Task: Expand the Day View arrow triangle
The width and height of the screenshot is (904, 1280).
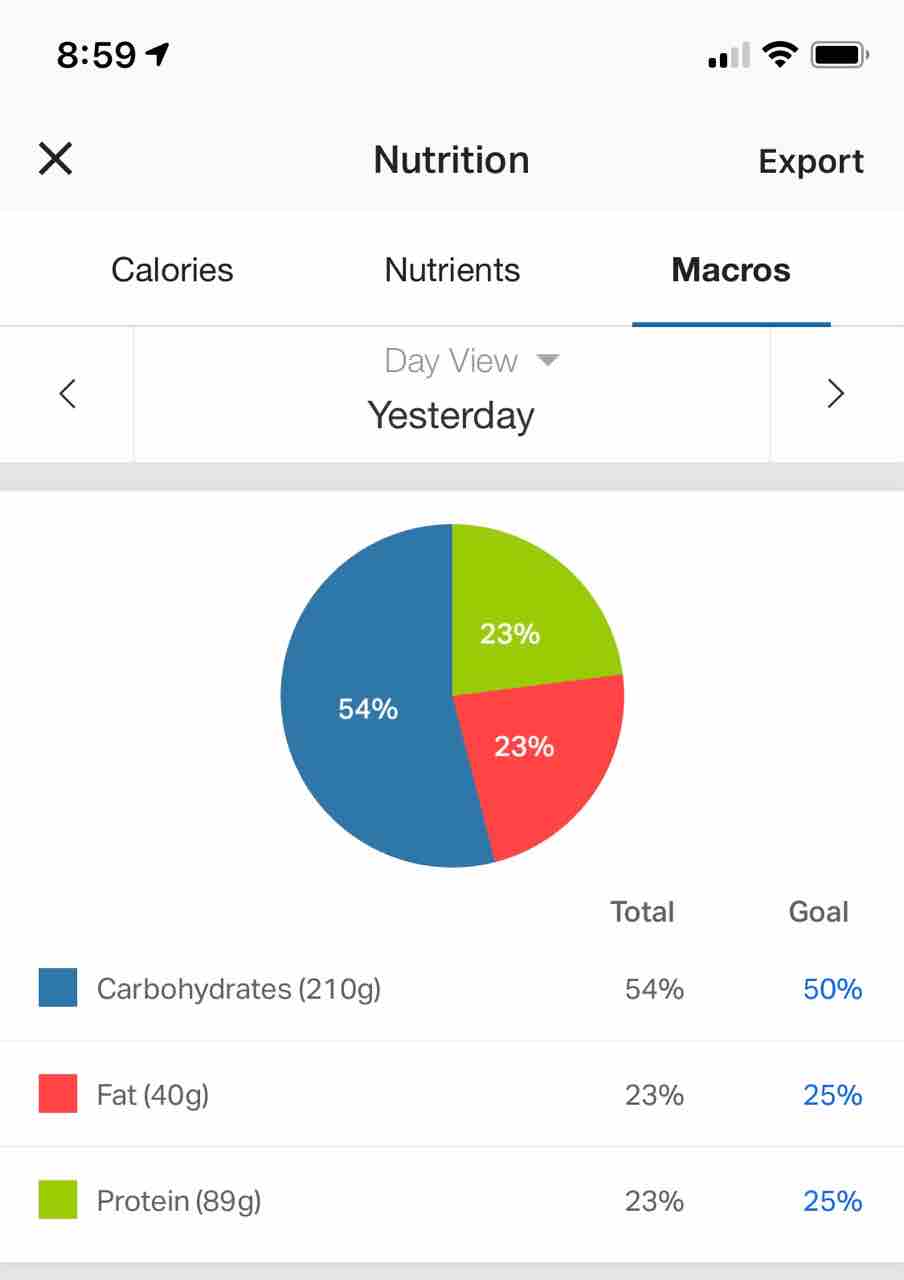Action: click(547, 360)
